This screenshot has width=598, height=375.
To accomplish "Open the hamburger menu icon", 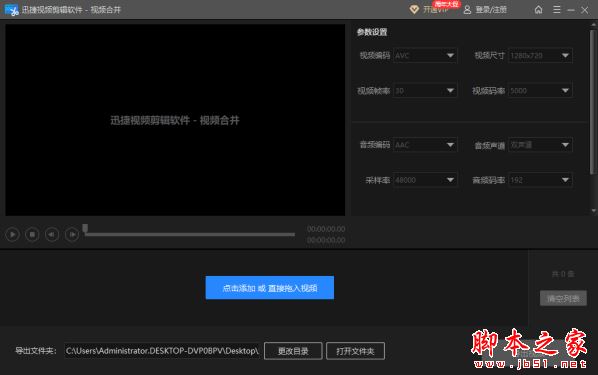I will pyautogui.click(x=557, y=10).
